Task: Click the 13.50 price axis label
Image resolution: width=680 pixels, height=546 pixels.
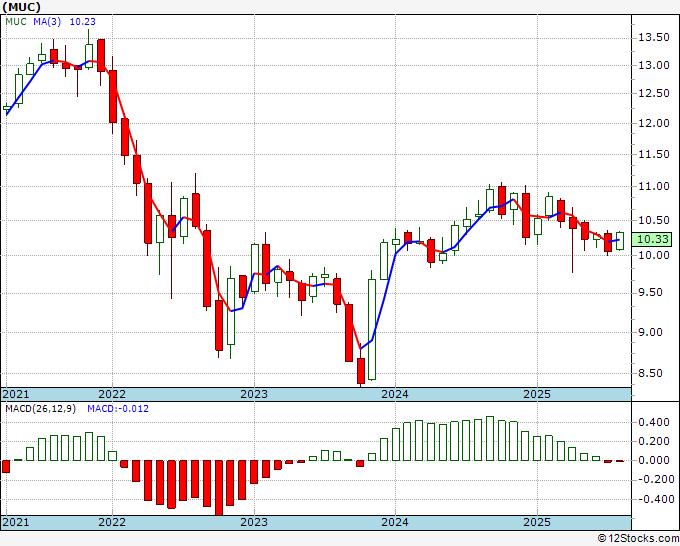Action: [654, 38]
